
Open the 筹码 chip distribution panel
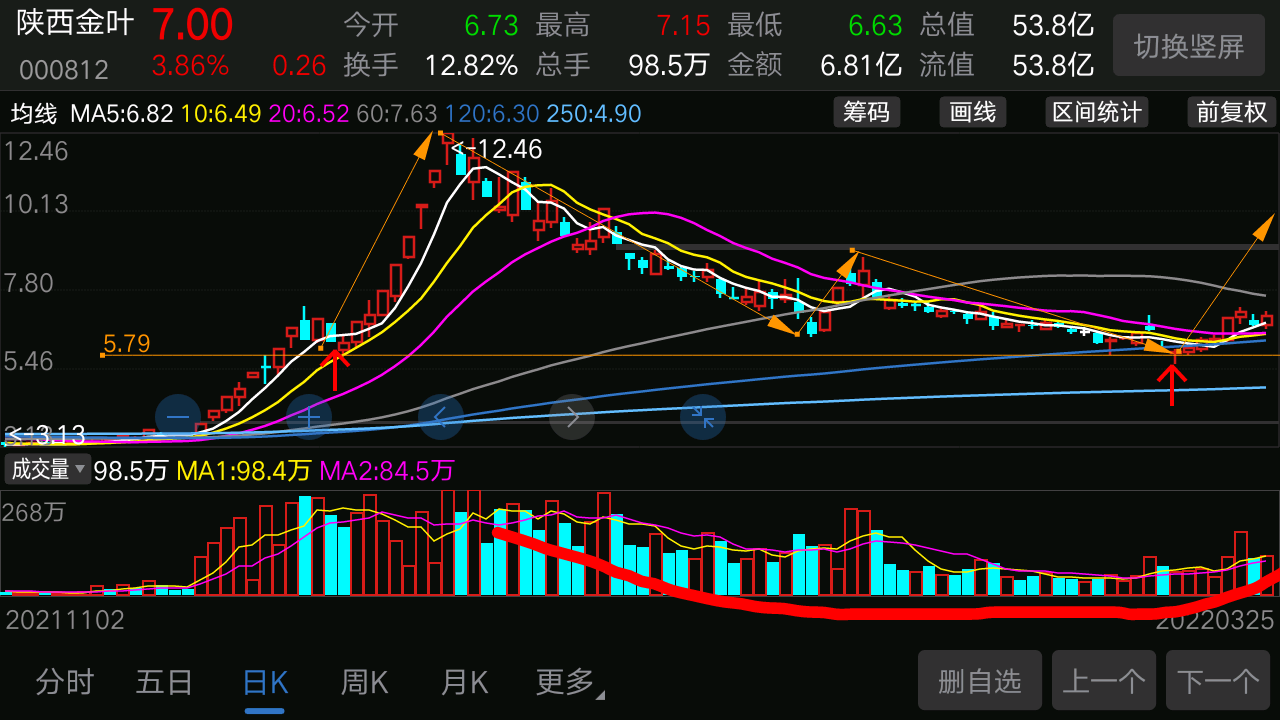point(866,112)
